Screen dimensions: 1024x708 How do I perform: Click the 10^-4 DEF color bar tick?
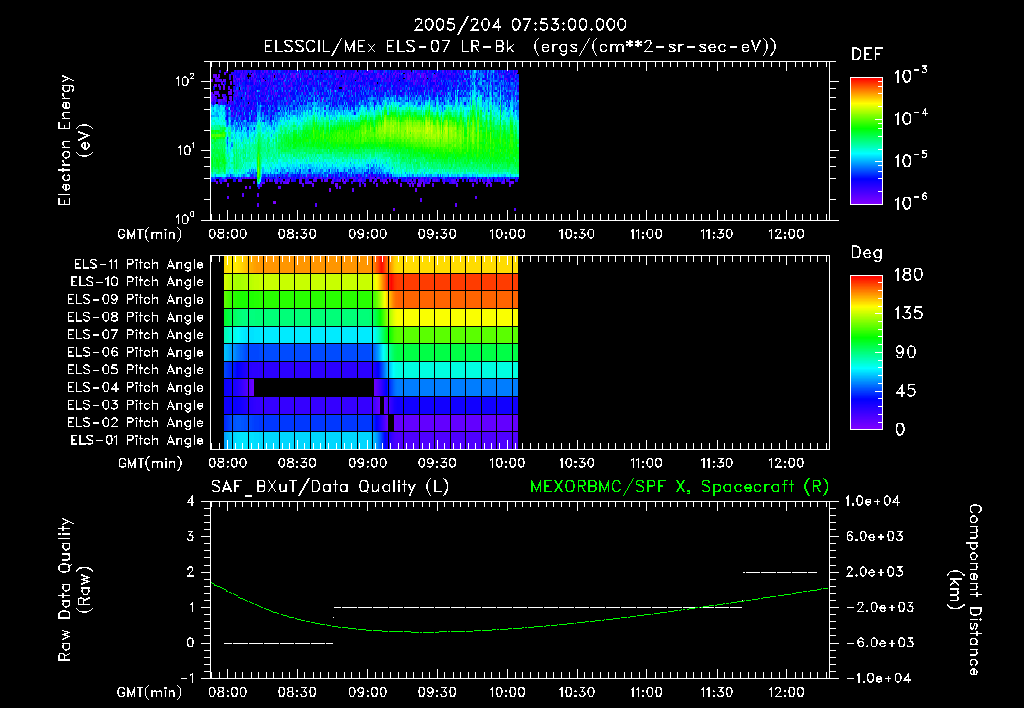[910, 118]
